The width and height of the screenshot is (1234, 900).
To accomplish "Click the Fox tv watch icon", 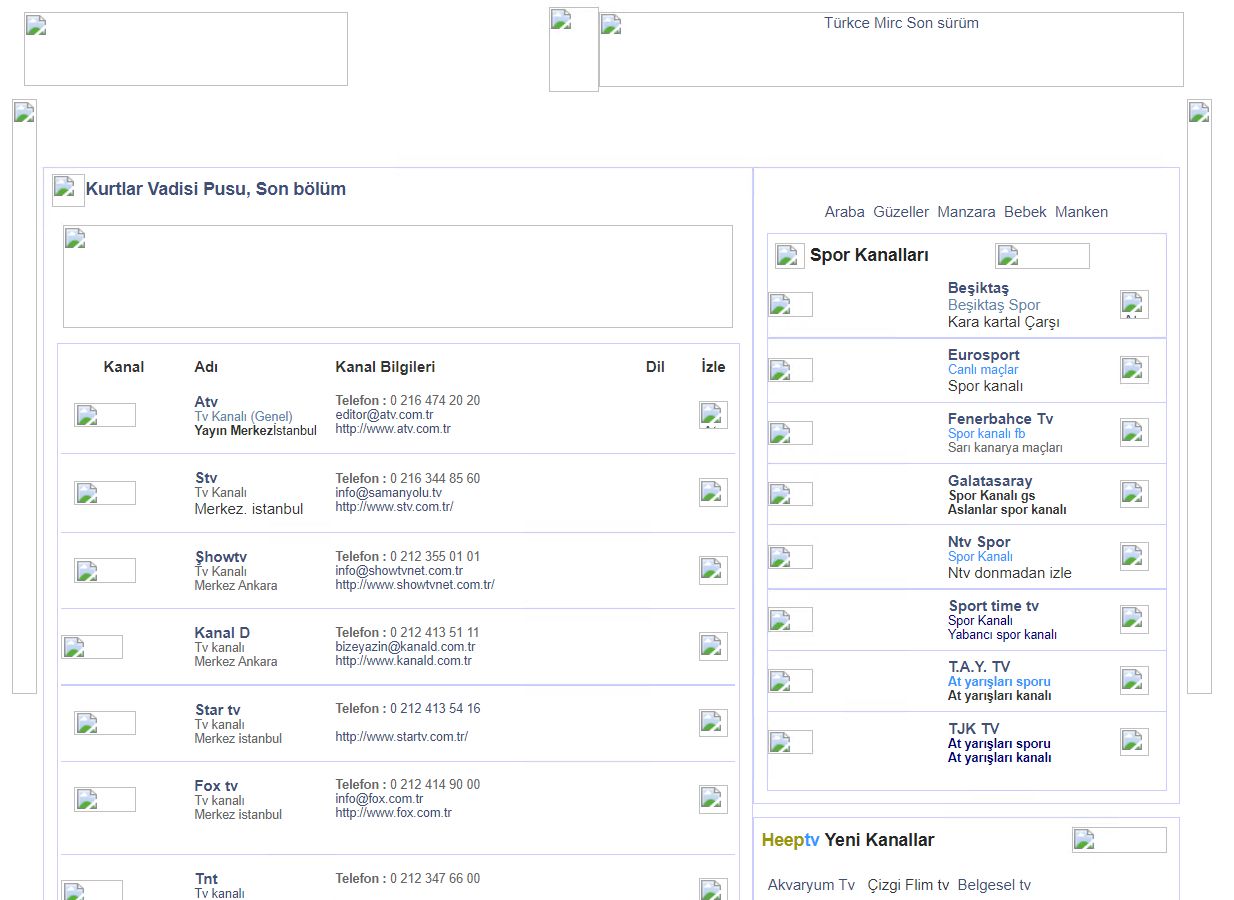I will tap(713, 799).
